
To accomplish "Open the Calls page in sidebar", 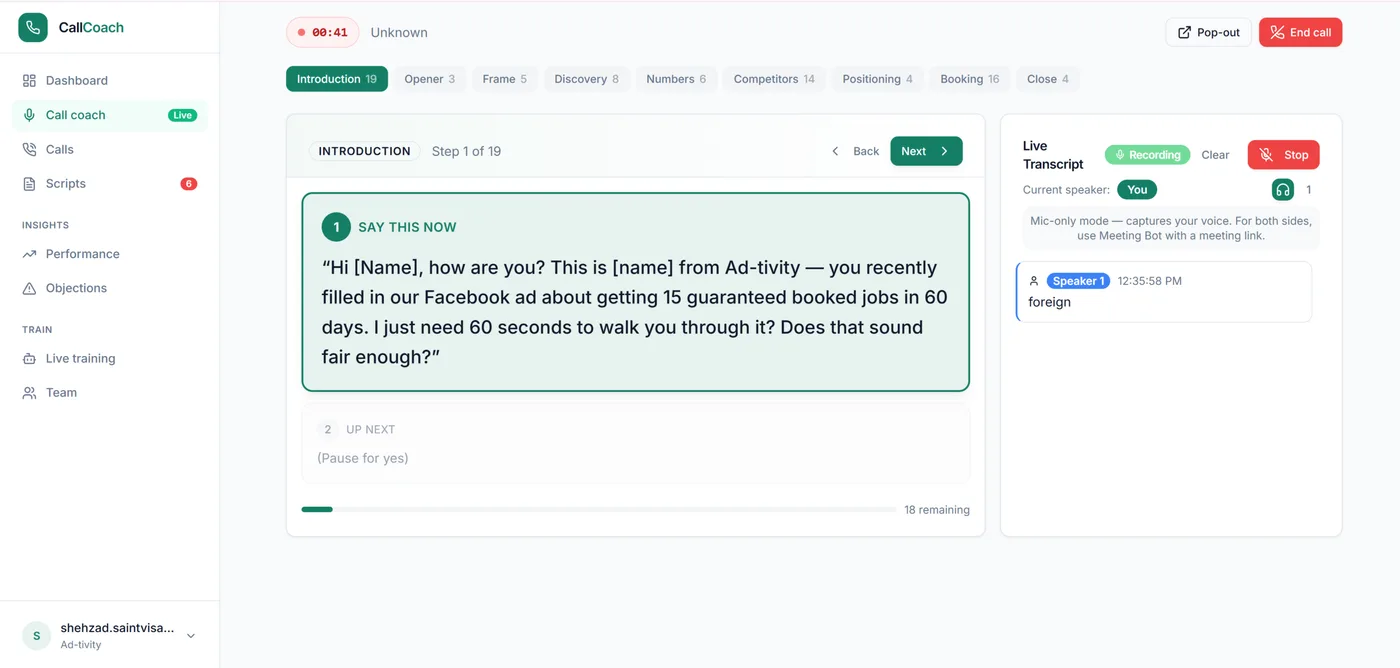I will [x=110, y=149].
